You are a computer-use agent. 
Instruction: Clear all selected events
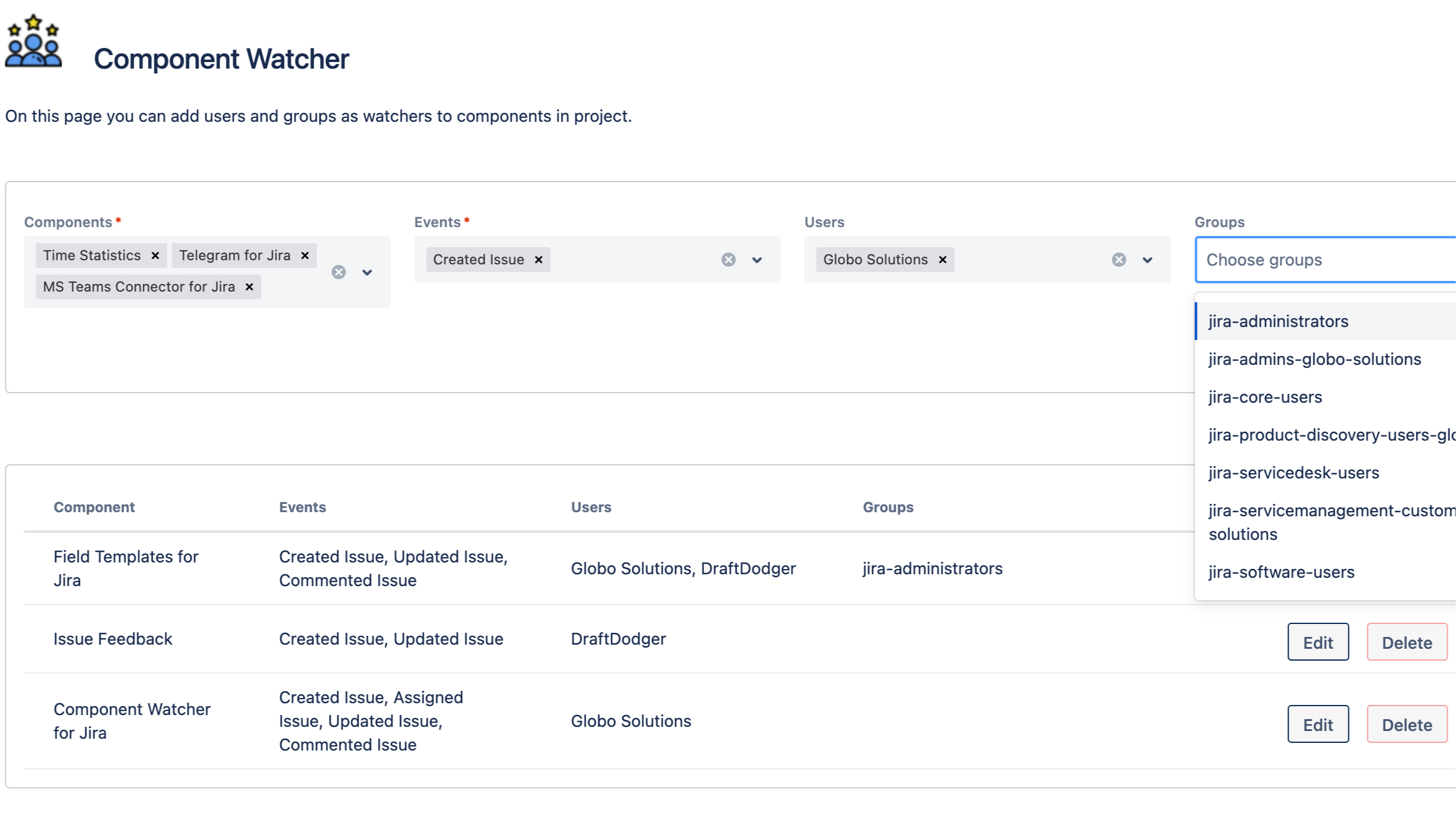point(728,260)
